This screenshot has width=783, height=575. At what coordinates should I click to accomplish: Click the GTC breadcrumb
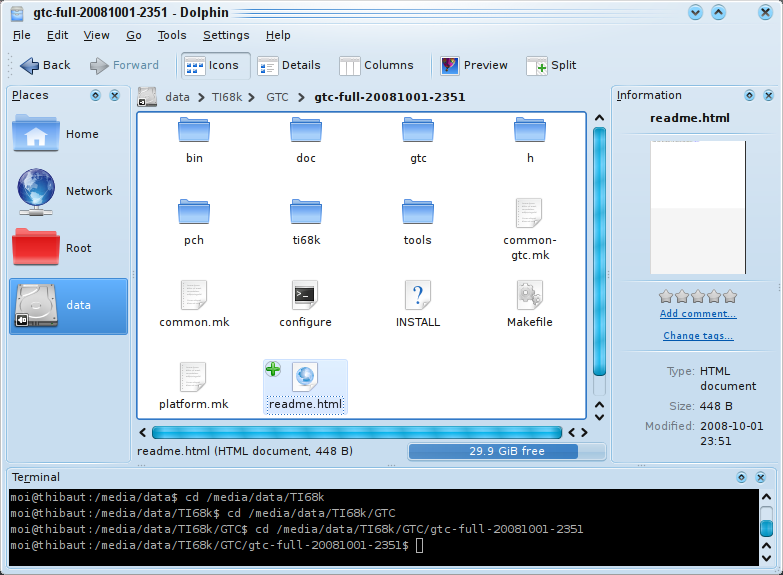[277, 97]
